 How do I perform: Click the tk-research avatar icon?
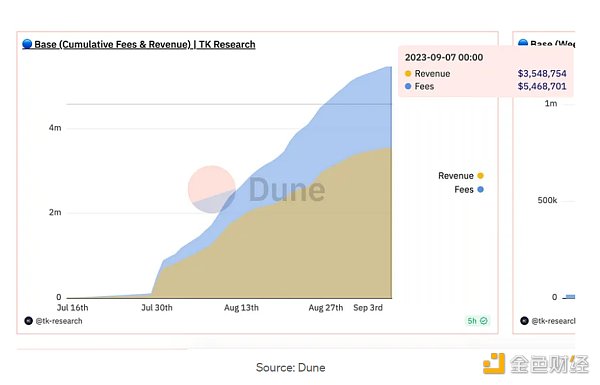[x=28, y=321]
